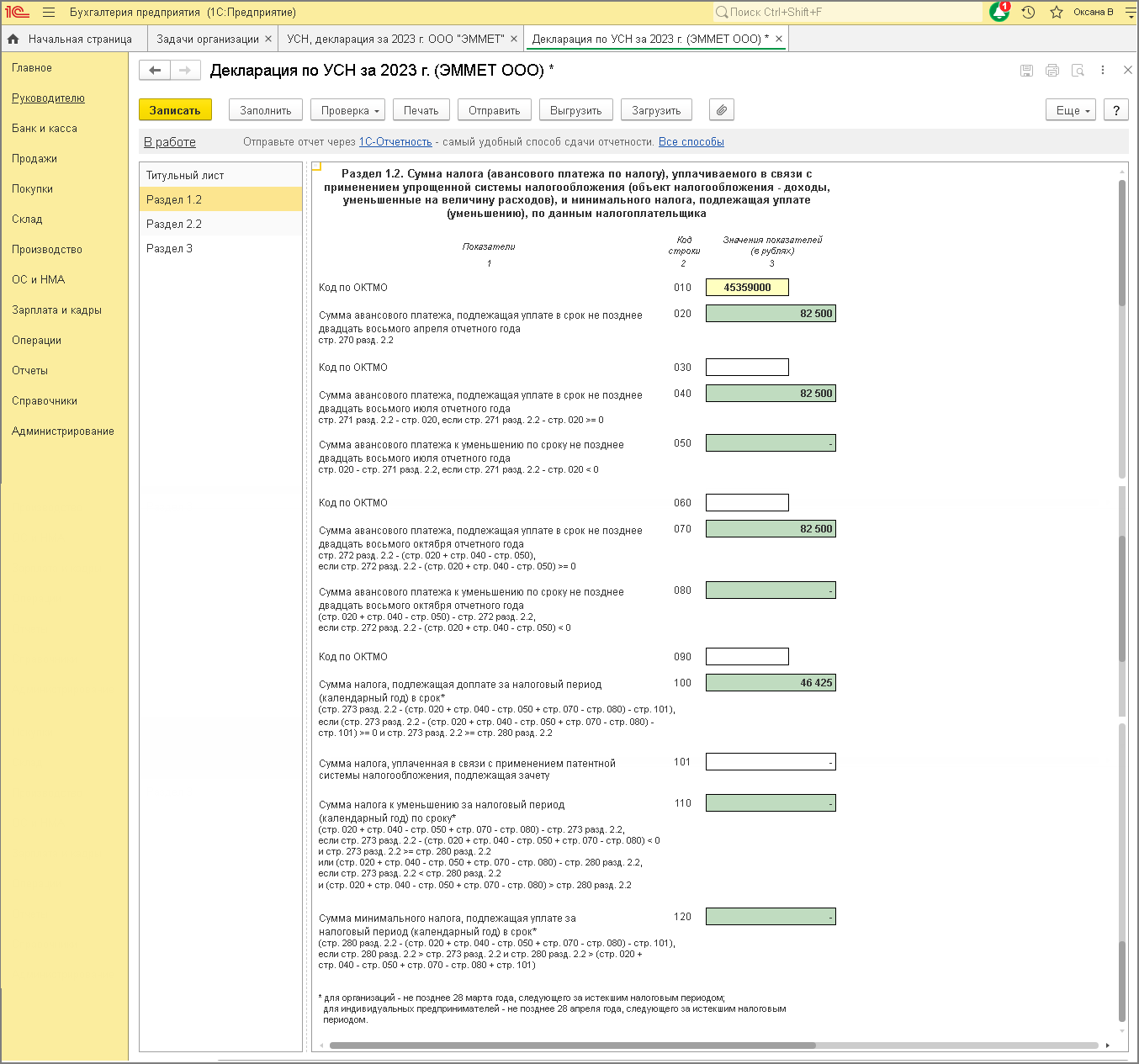Viewport: 1139px width, 1064px height.
Task: Click the ОКТМО field with 45359000
Action: coord(747,288)
